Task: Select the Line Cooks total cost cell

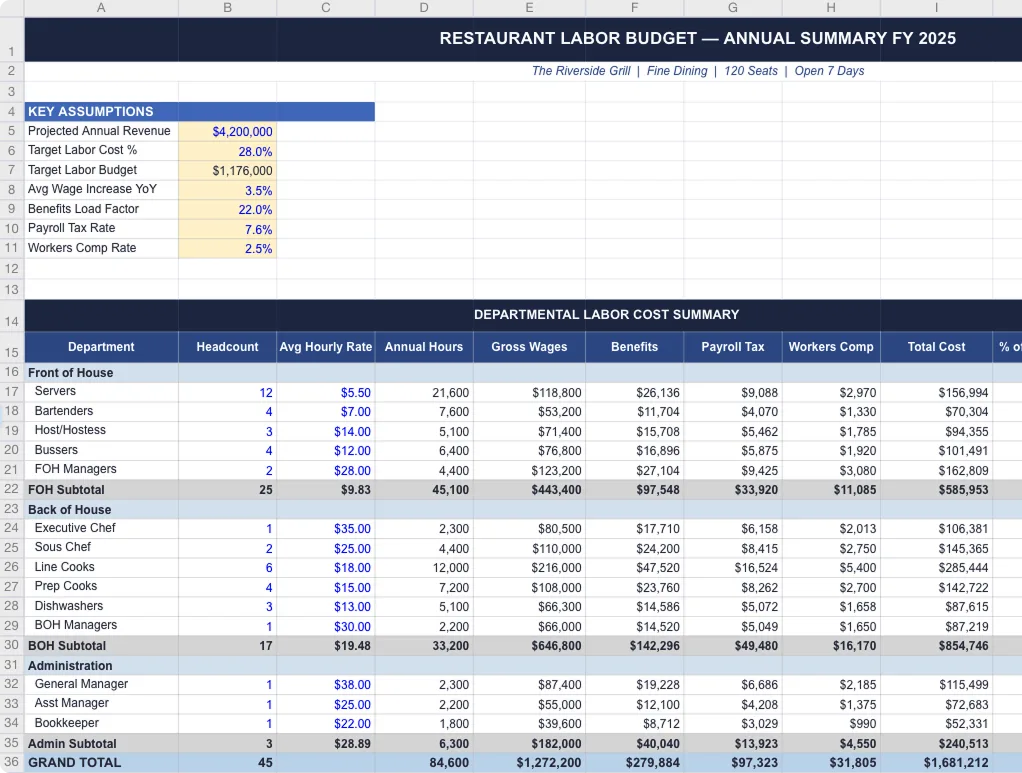Action: [x=936, y=567]
